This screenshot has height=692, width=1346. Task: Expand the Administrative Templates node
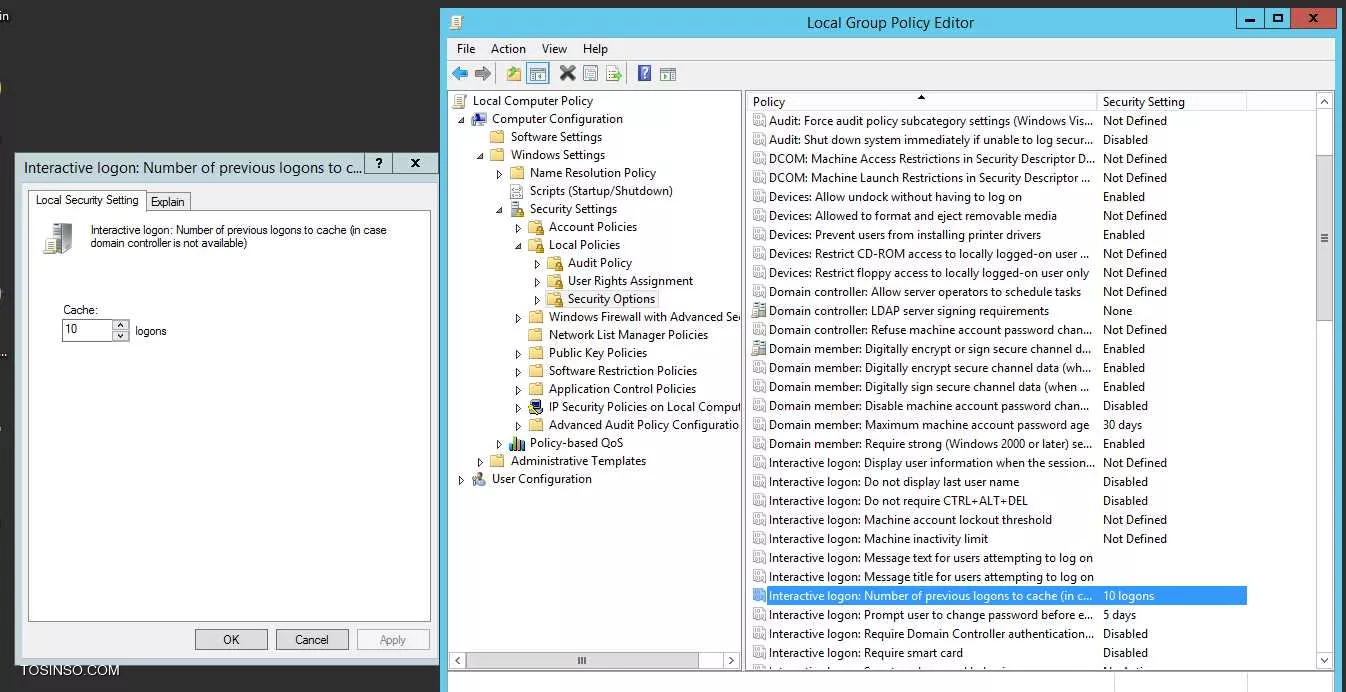pos(481,462)
